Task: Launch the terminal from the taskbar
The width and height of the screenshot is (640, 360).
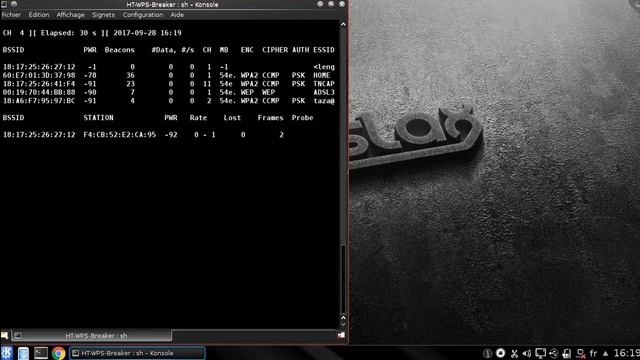Action: (41, 353)
